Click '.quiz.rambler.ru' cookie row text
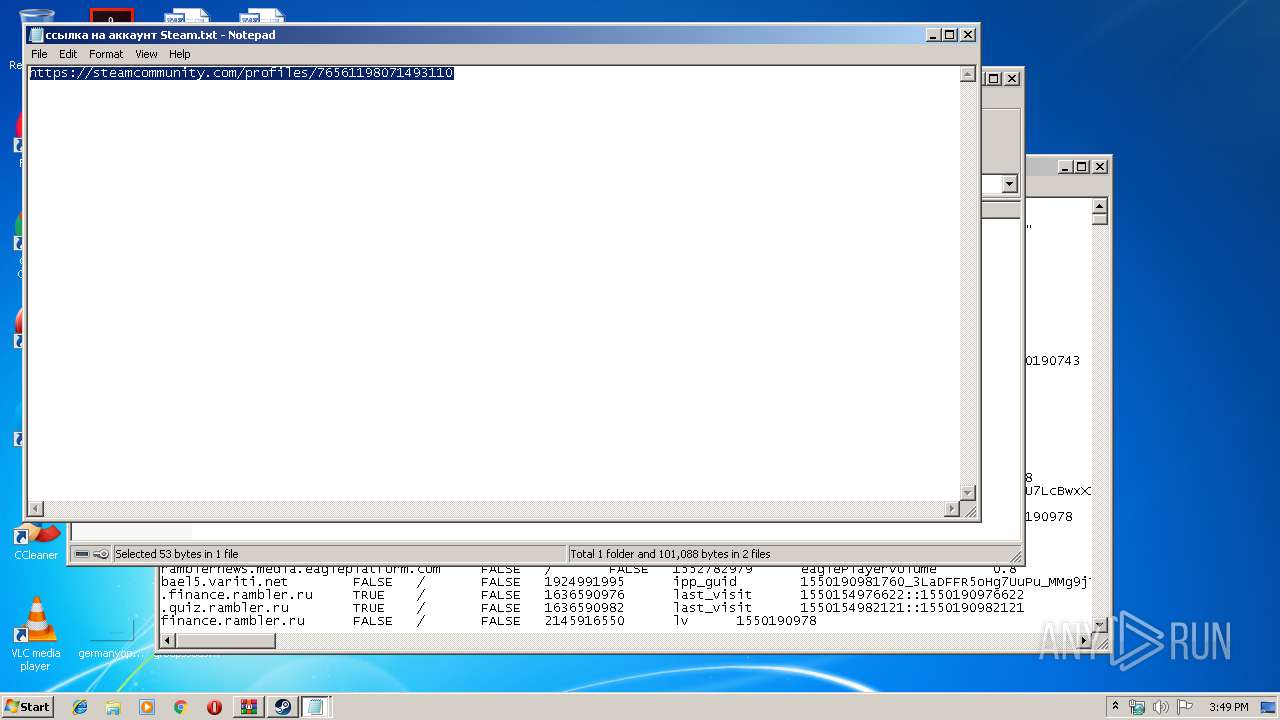The image size is (1280, 720). (224, 607)
